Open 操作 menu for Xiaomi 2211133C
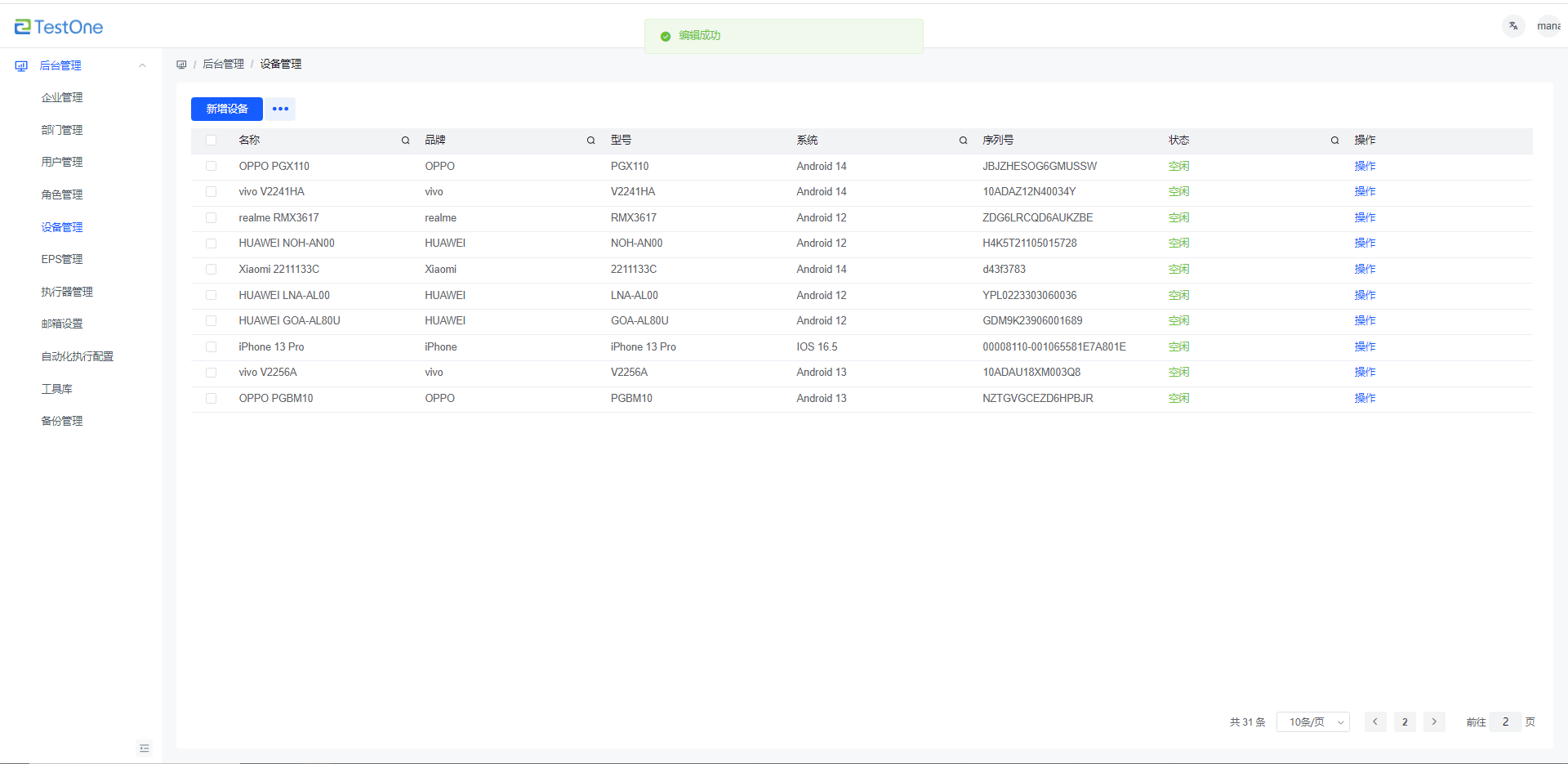The height and width of the screenshot is (764, 1568). [x=1365, y=269]
